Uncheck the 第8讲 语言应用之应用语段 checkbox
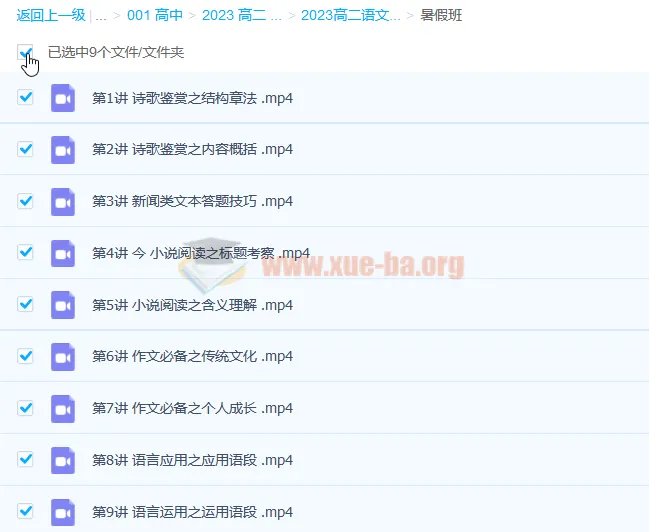Screen dimensions: 649x532 click(25, 459)
